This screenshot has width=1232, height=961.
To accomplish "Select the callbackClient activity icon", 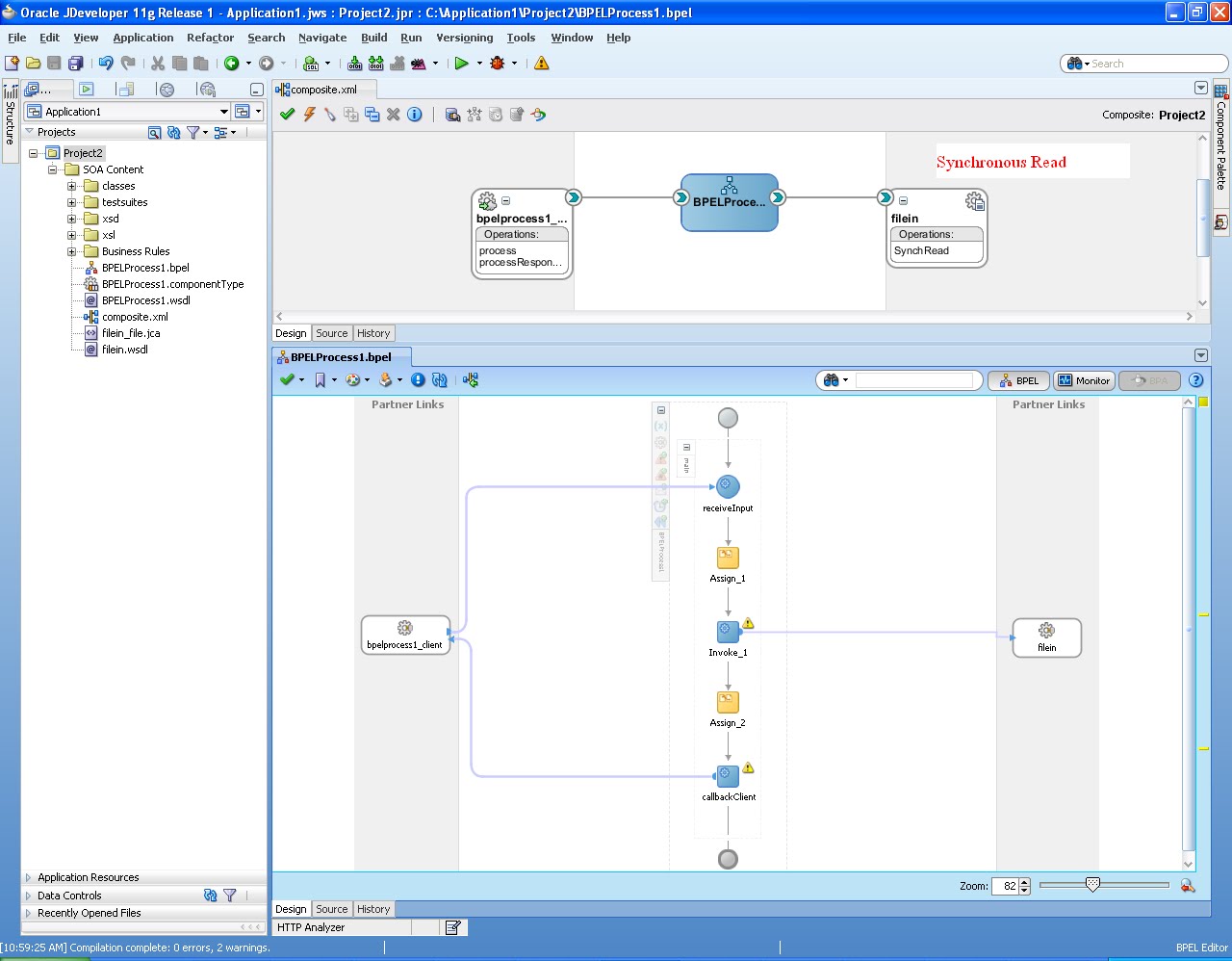I will click(x=728, y=776).
